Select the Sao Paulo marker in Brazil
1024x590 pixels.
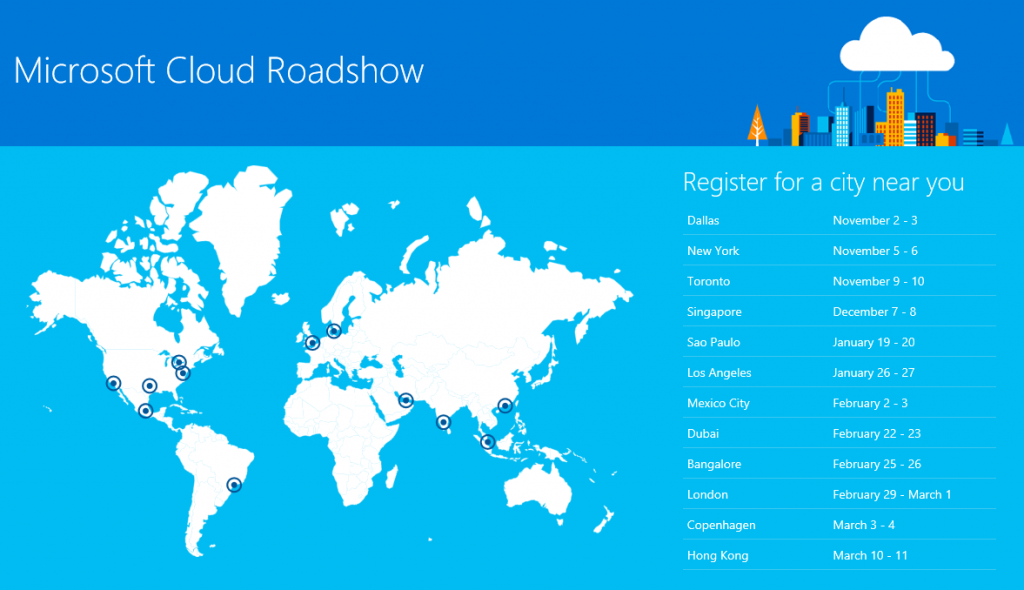pos(234,485)
